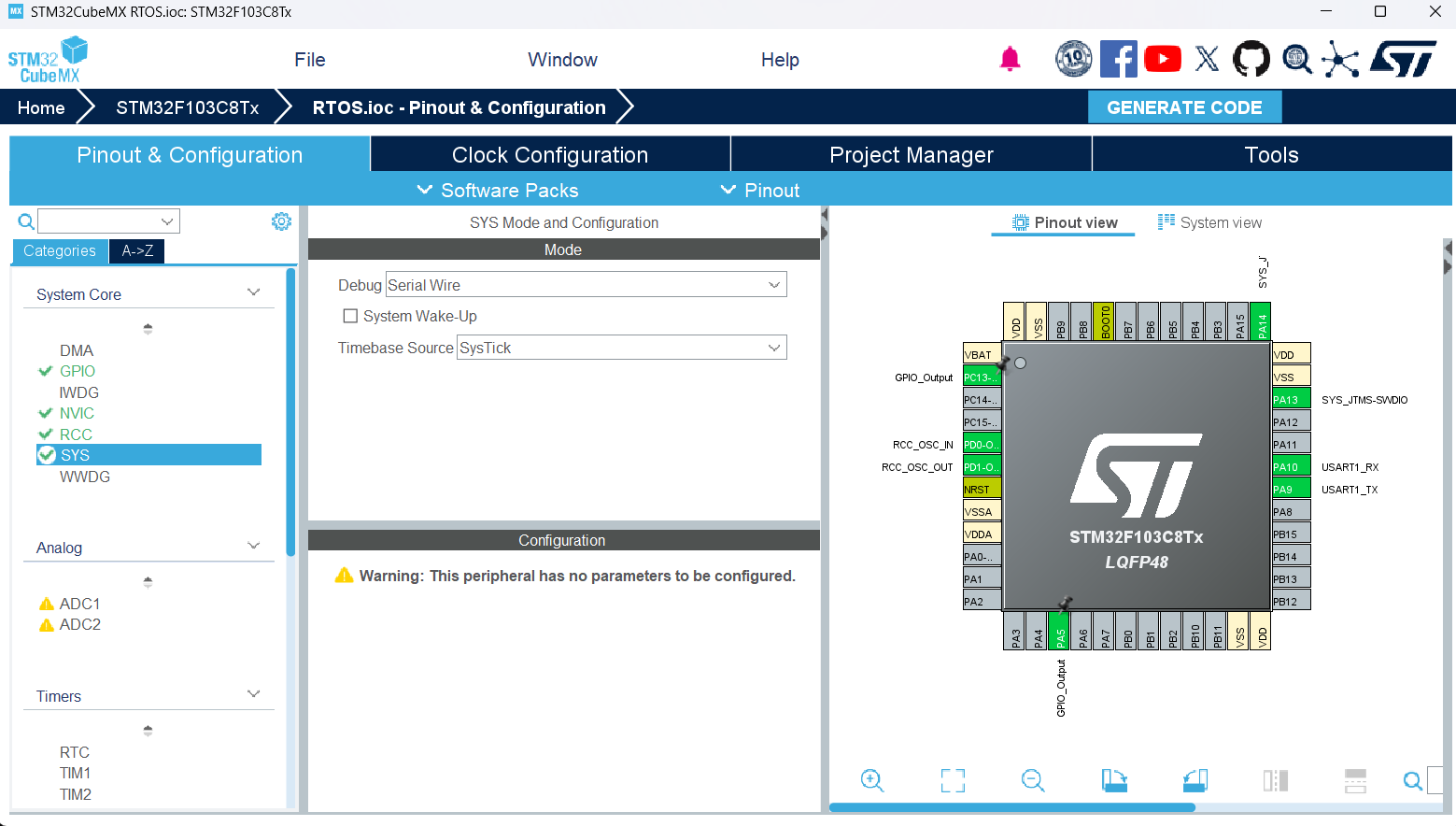Click the notification bell icon
Viewport: 1456px width, 826px height.
(1010, 60)
